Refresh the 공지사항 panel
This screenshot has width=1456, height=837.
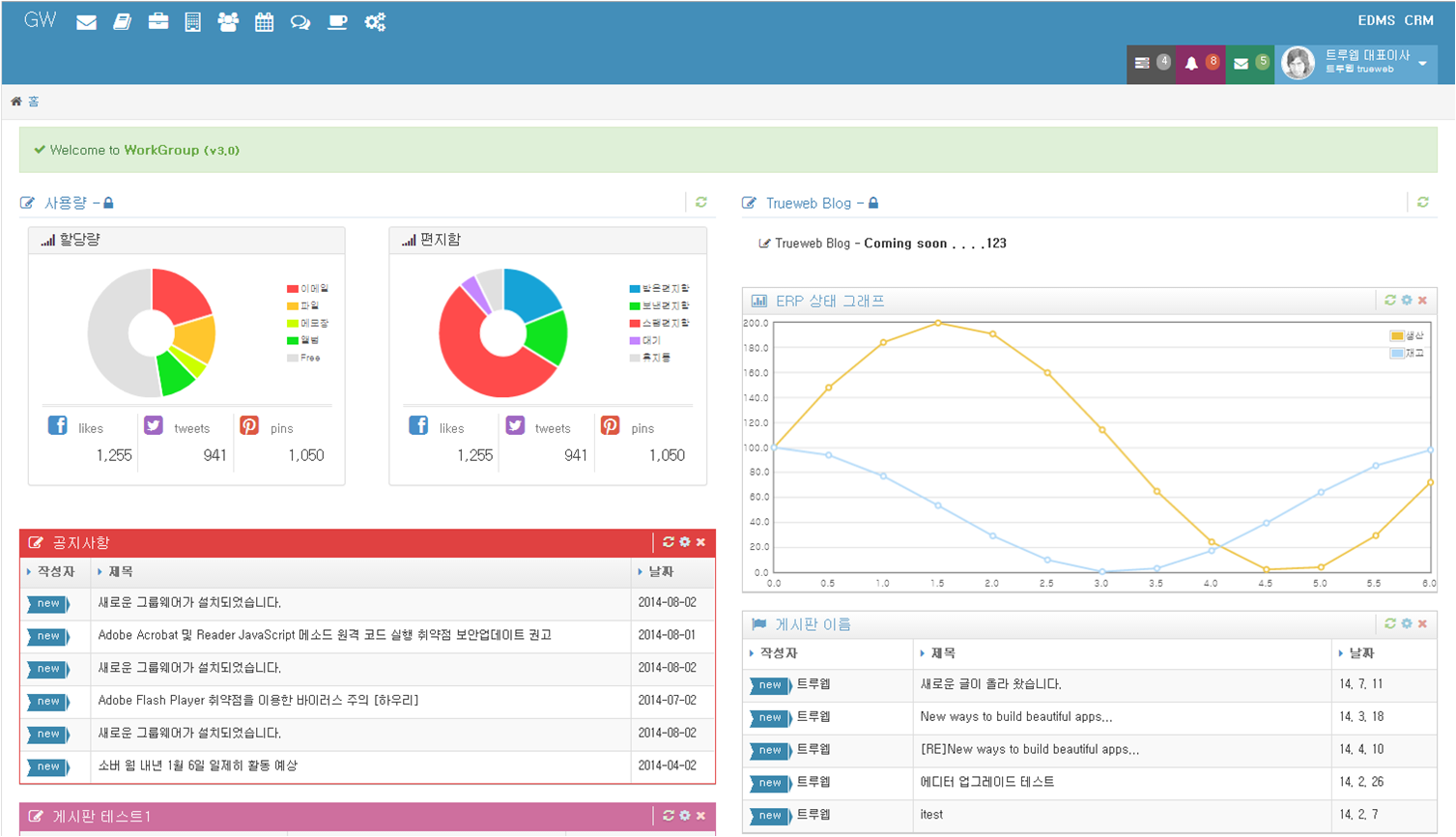point(669,542)
